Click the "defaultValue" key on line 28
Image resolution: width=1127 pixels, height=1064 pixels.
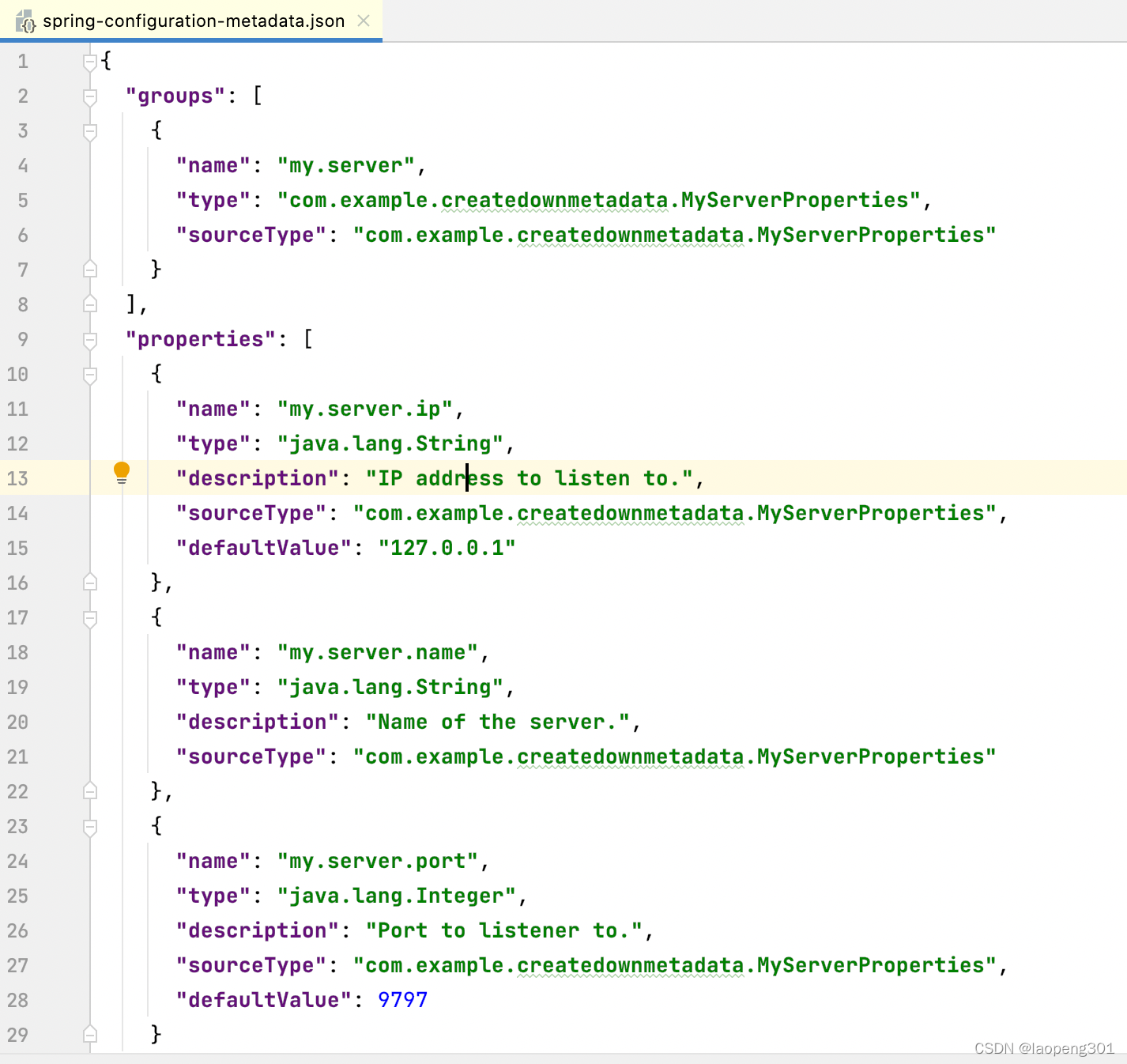point(264,1001)
